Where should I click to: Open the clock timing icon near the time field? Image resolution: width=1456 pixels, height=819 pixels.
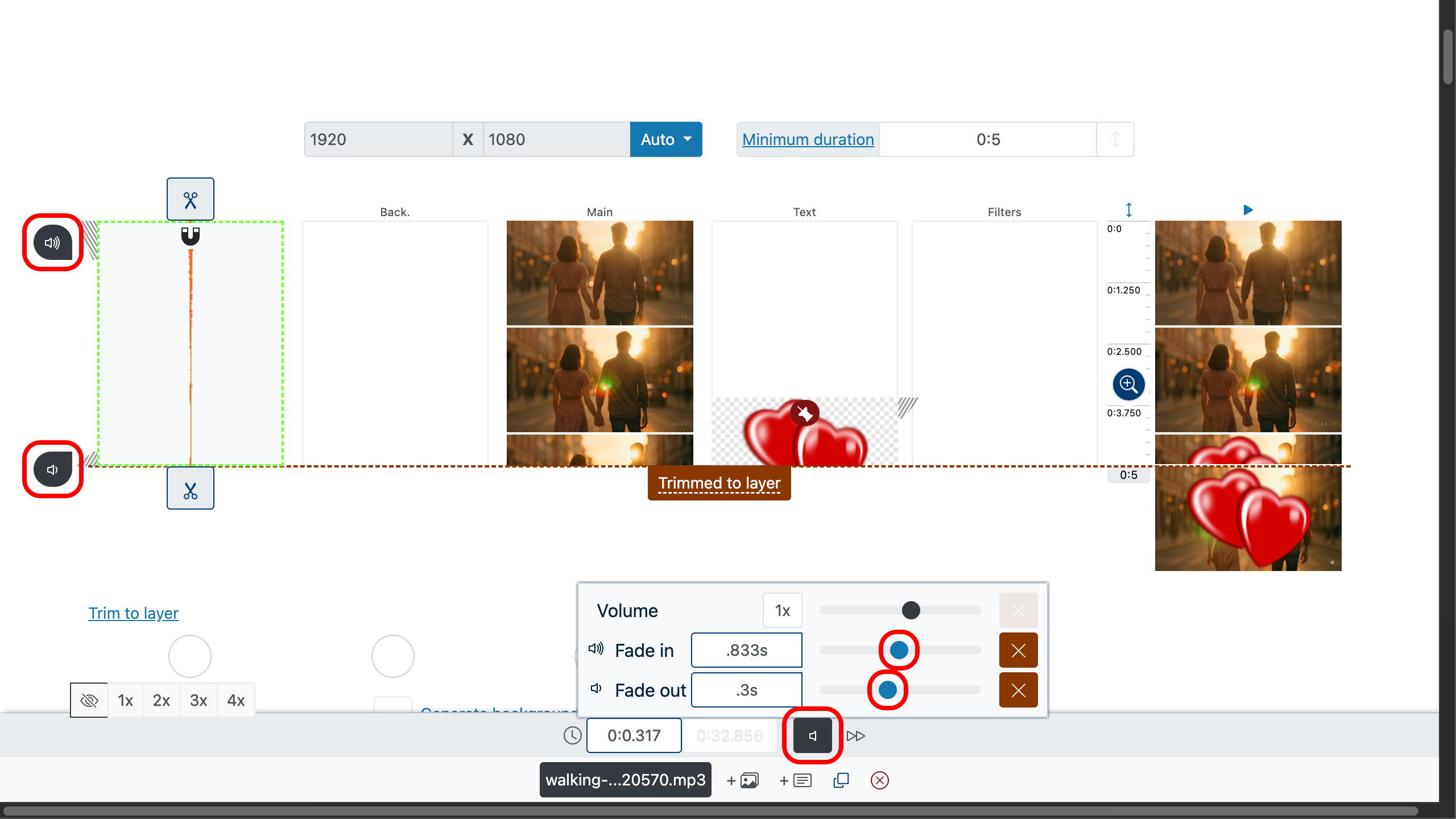pyautogui.click(x=572, y=735)
